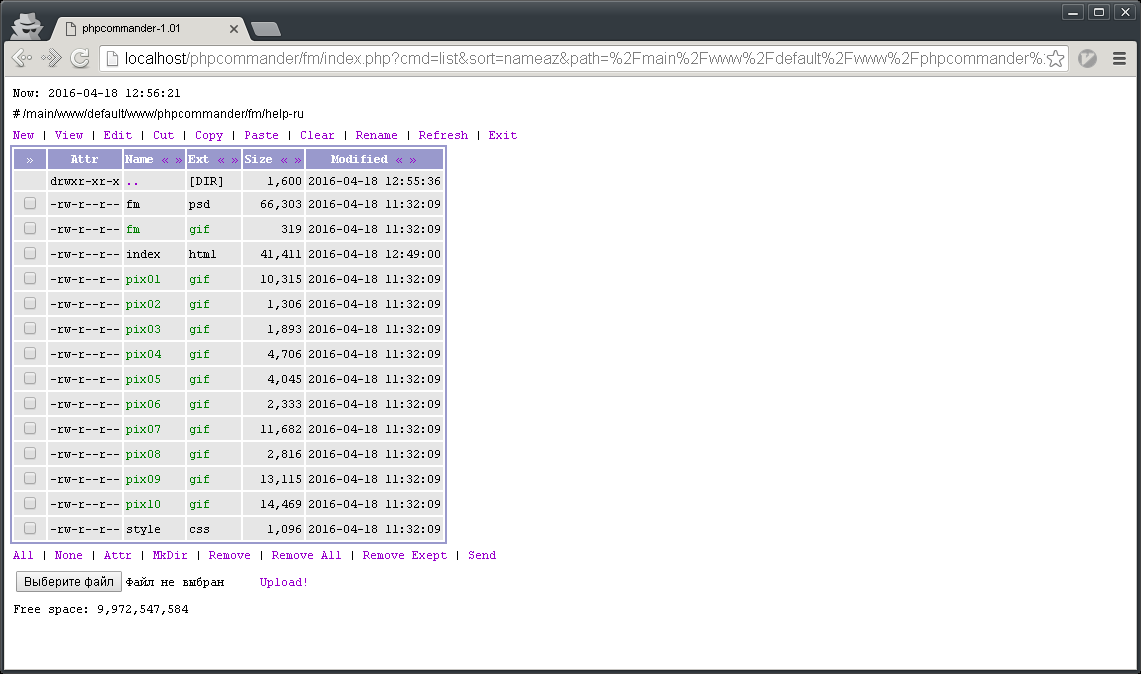Reload the page with the browser refresh icon
The image size is (1141, 674).
[x=80, y=59]
